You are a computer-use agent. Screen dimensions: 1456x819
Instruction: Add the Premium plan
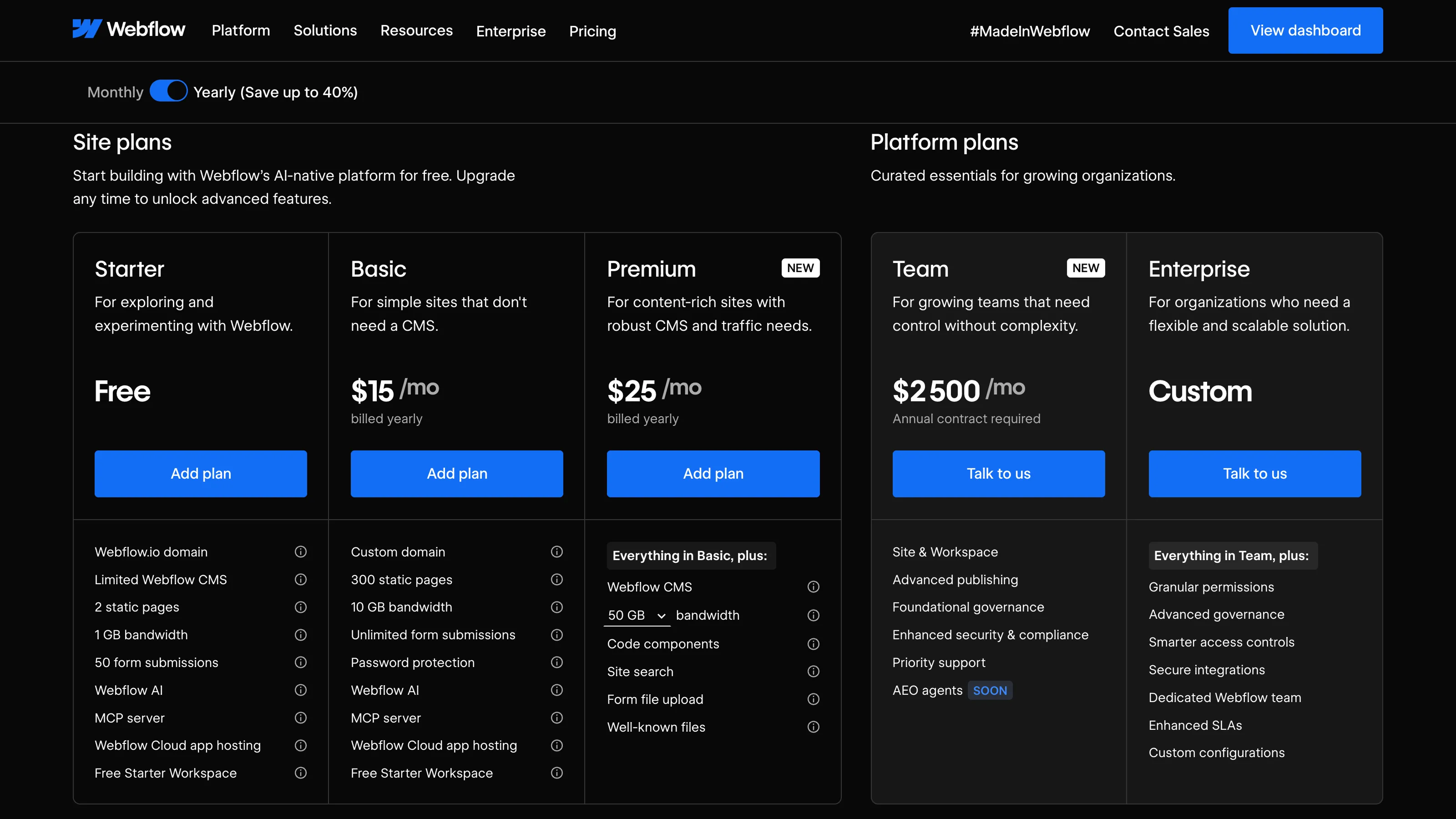pyautogui.click(x=713, y=474)
